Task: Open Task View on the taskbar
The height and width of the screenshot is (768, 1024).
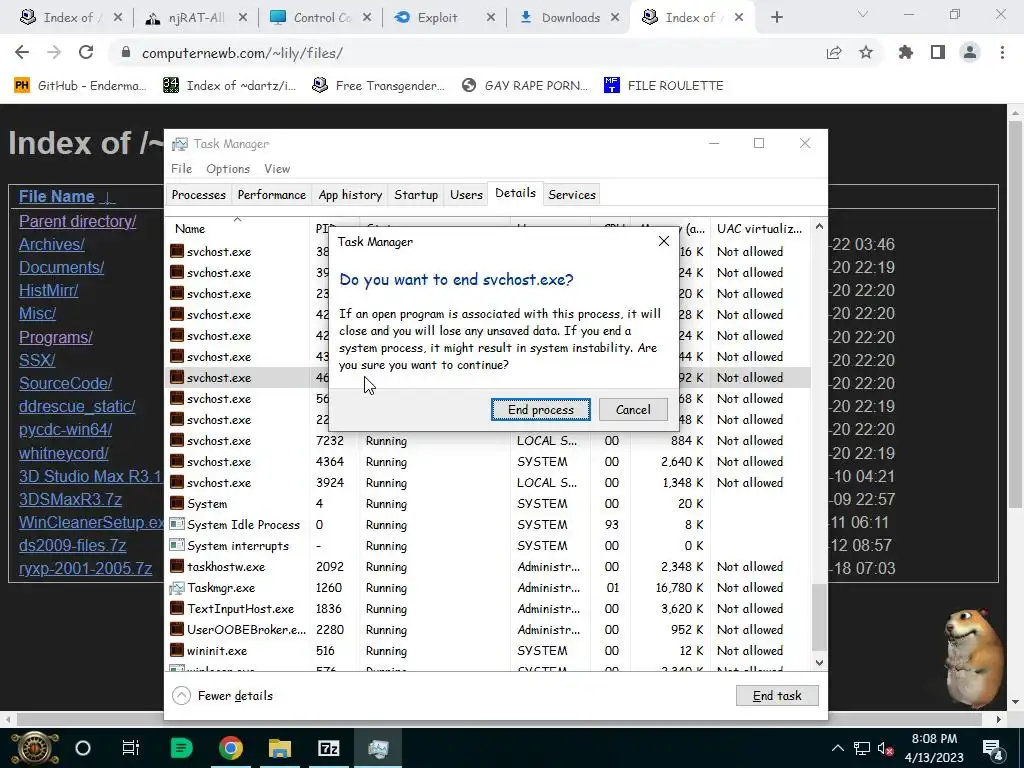Action: point(131,748)
